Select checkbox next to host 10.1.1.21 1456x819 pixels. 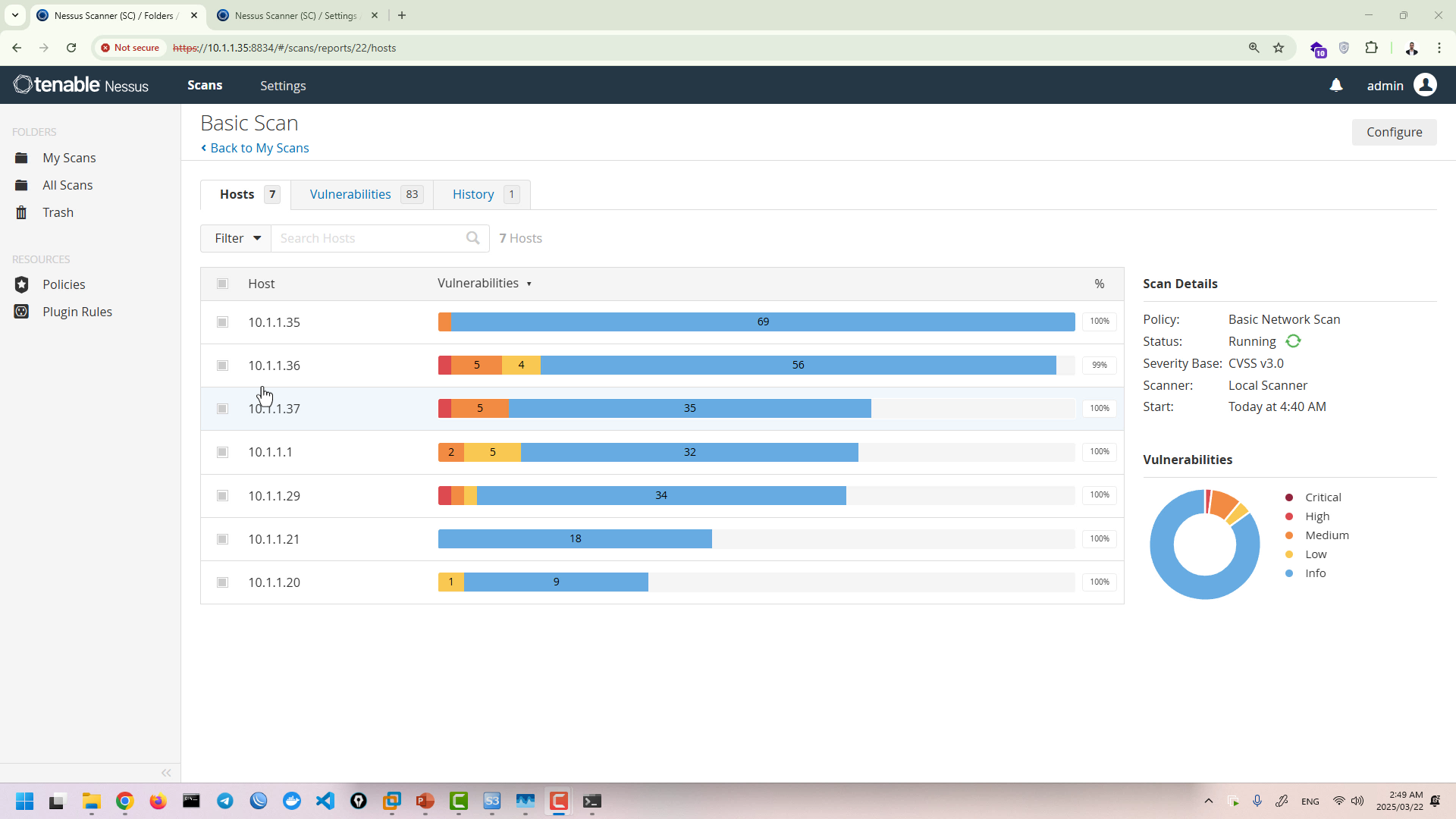click(x=222, y=539)
